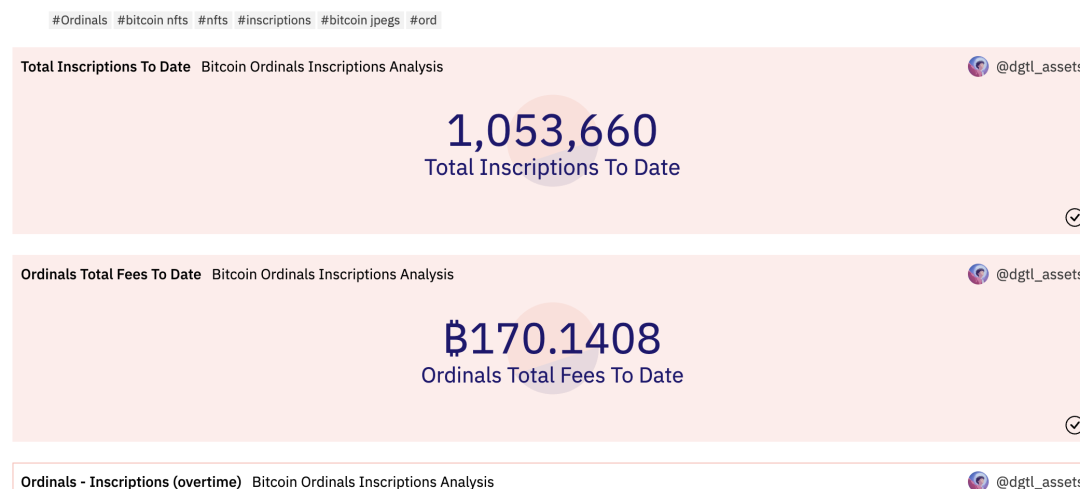Open query link beside Inscriptions (overtime) title
1080x489 pixels.
(x=373, y=481)
